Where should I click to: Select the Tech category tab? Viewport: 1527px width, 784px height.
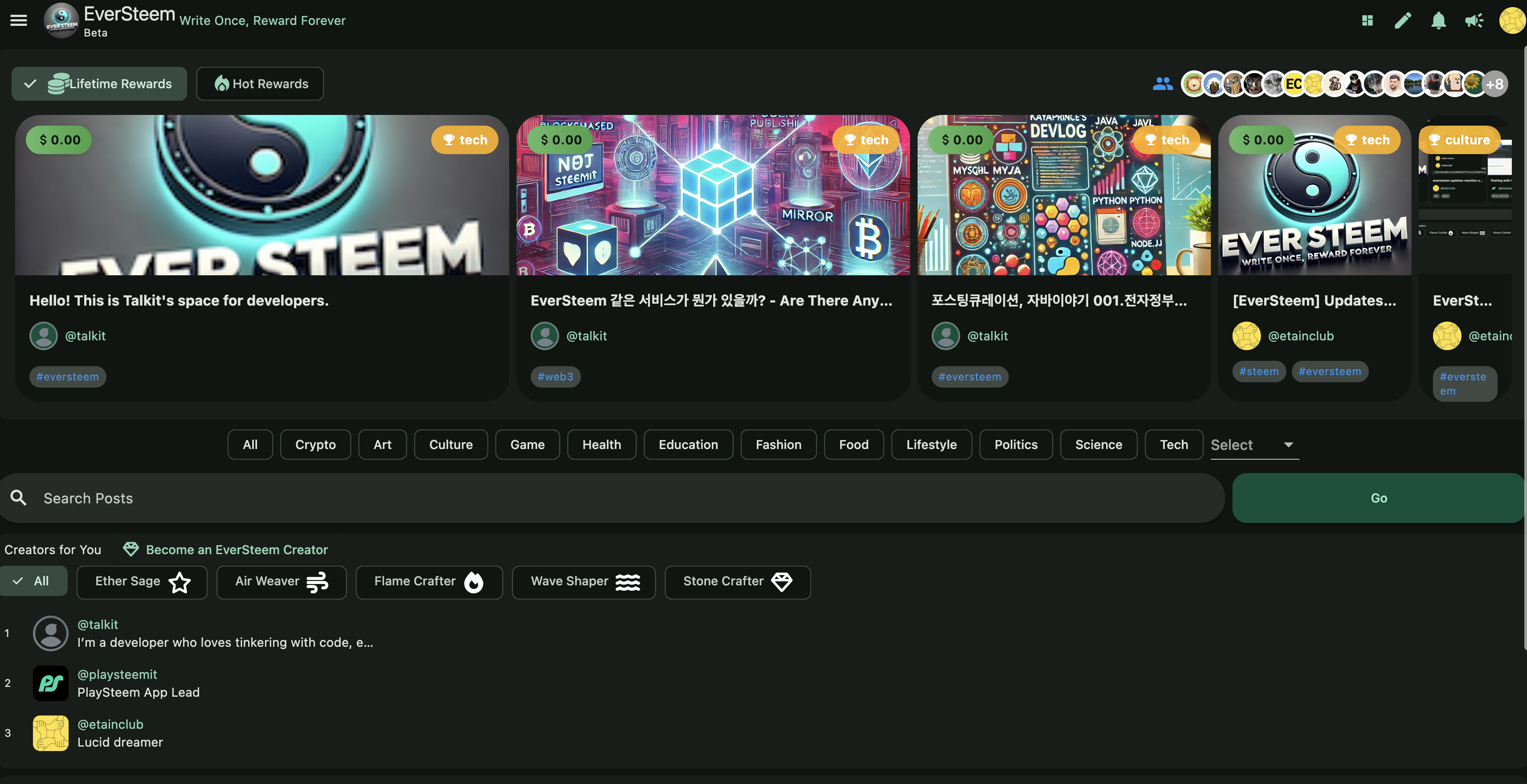tap(1173, 445)
